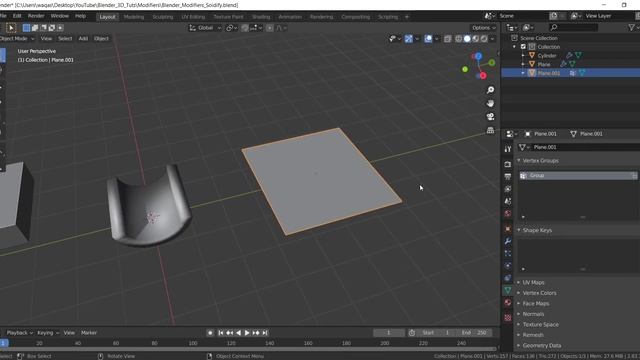
Task: Jump to the timeline start frame button
Action: click(x=220, y=333)
